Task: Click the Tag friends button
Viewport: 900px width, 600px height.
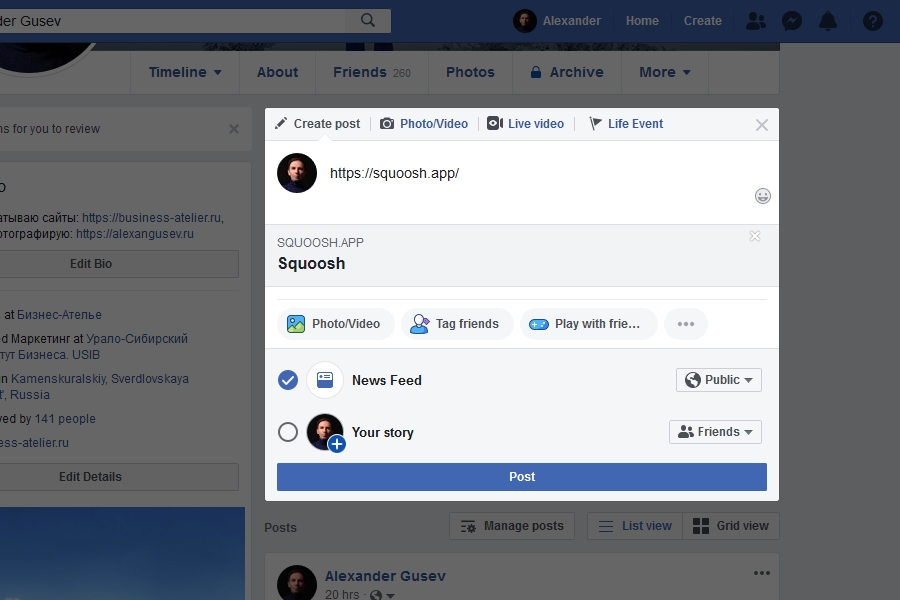Action: point(457,324)
